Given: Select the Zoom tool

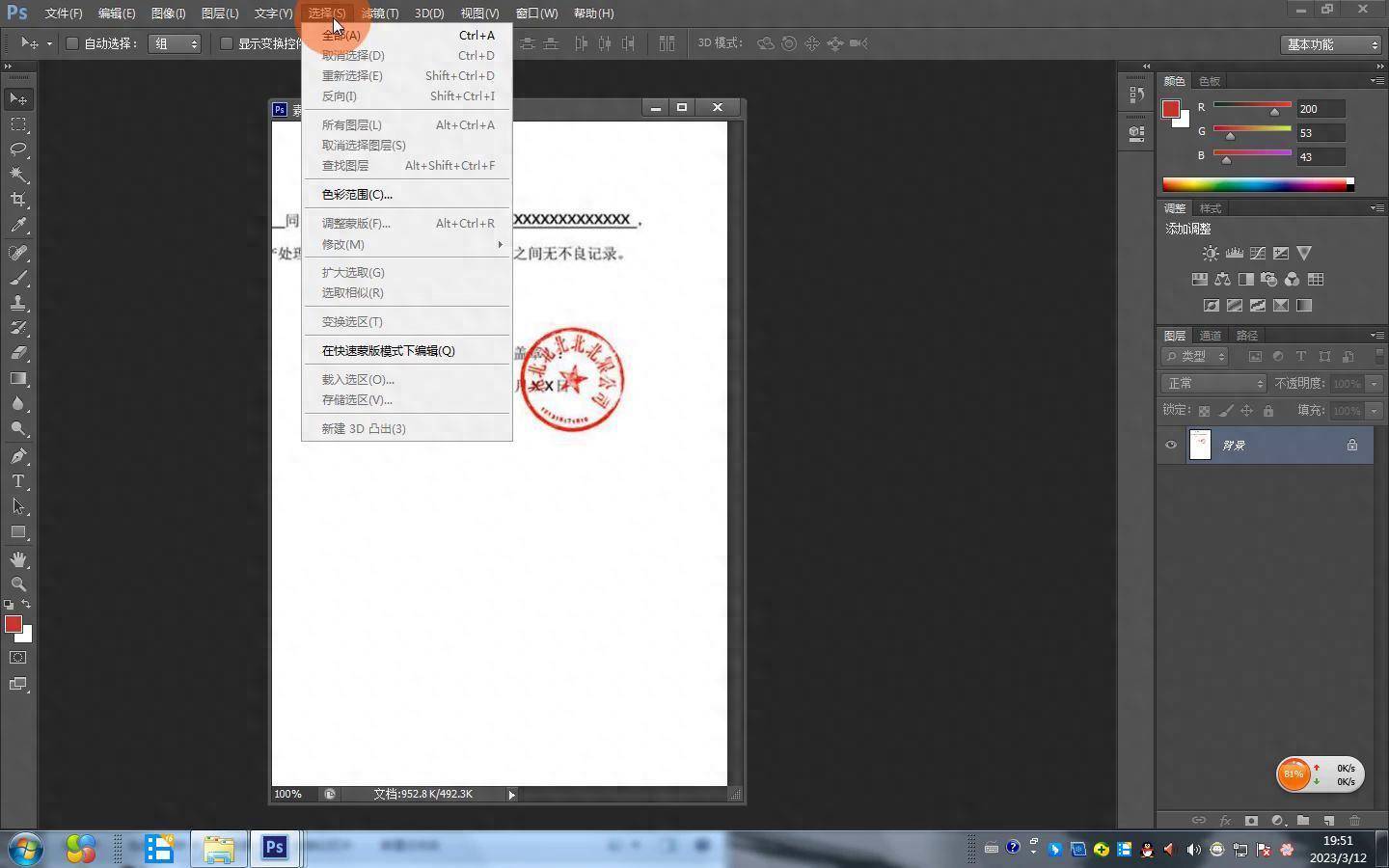Looking at the screenshot, I should [18, 584].
